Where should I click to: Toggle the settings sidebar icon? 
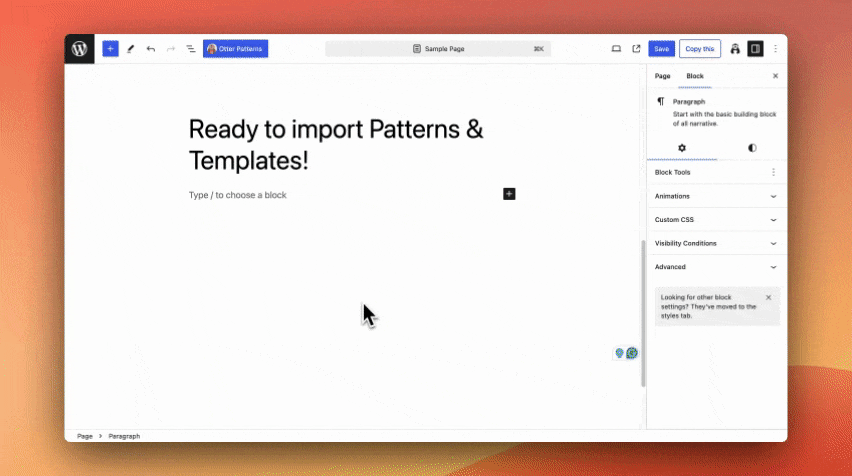(755, 49)
